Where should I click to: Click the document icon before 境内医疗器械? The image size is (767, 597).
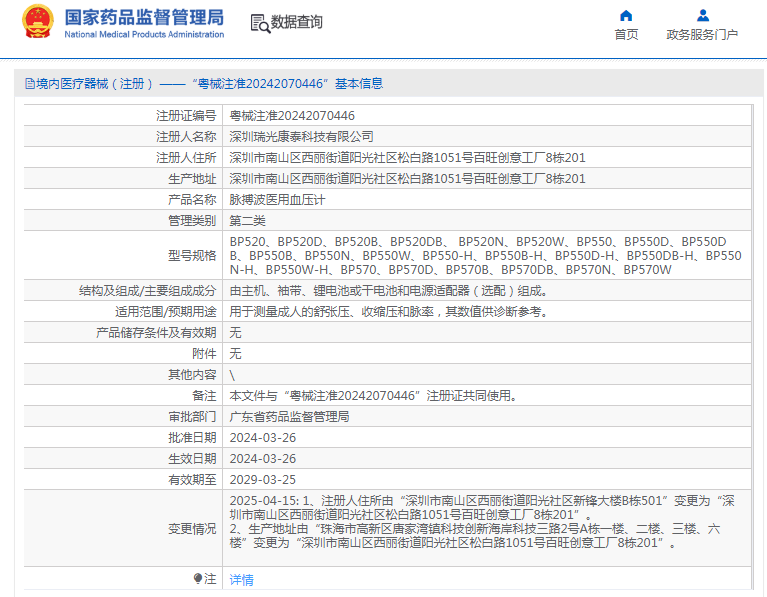29,84
